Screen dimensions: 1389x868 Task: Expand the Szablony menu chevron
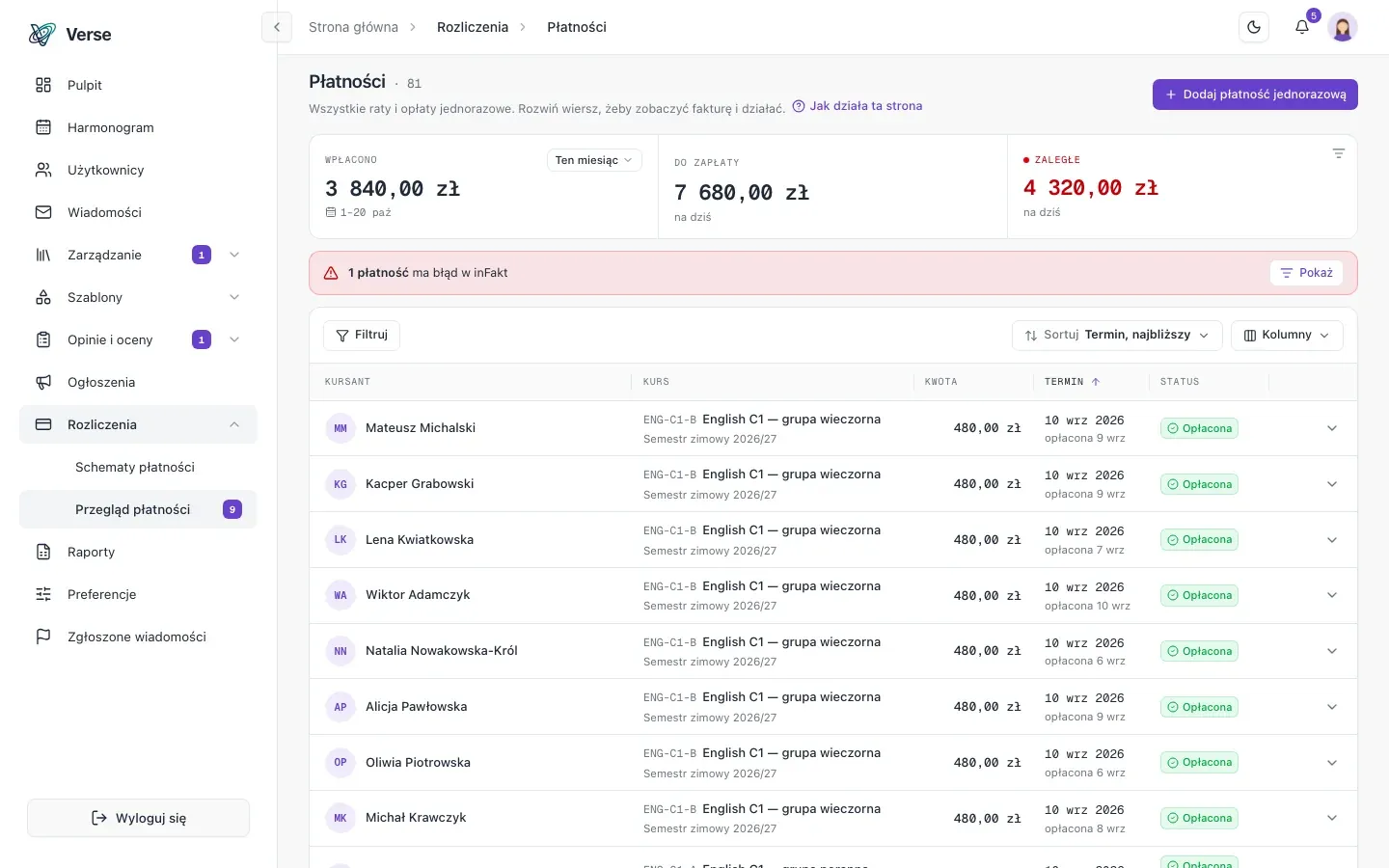[x=234, y=297]
